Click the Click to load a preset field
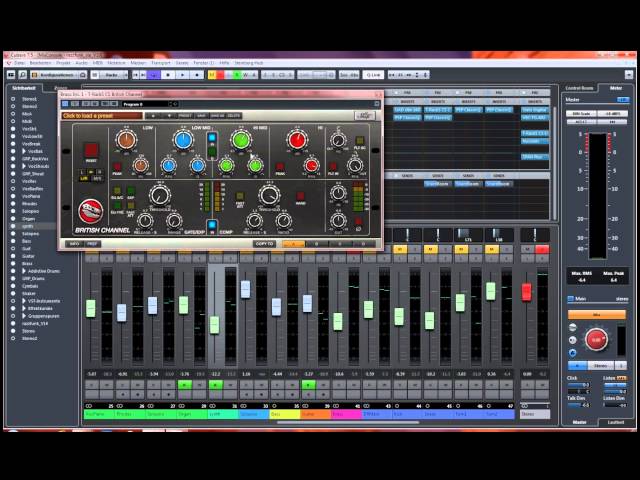This screenshot has height=480, width=640. point(102,116)
